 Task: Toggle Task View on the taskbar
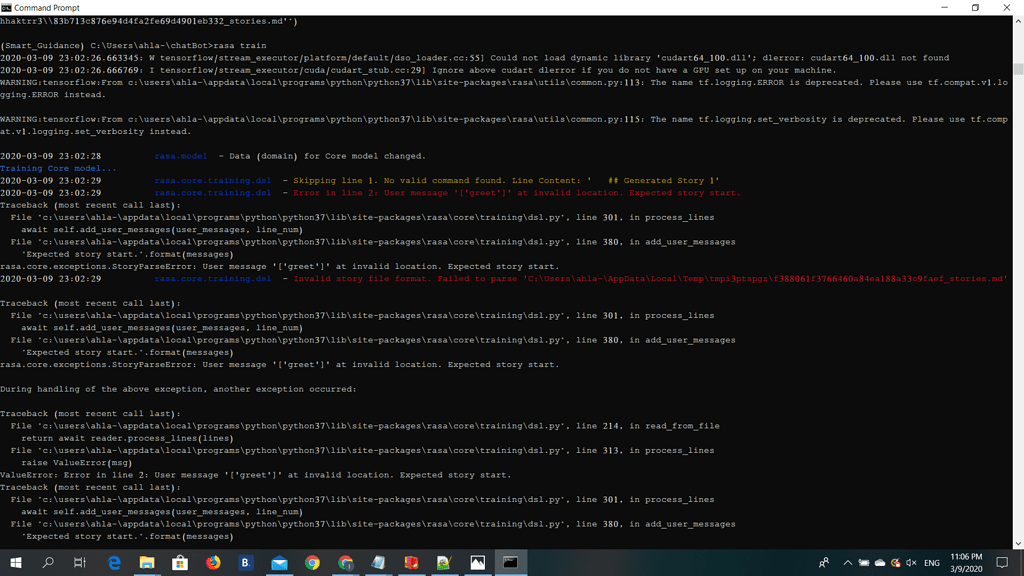coord(79,562)
